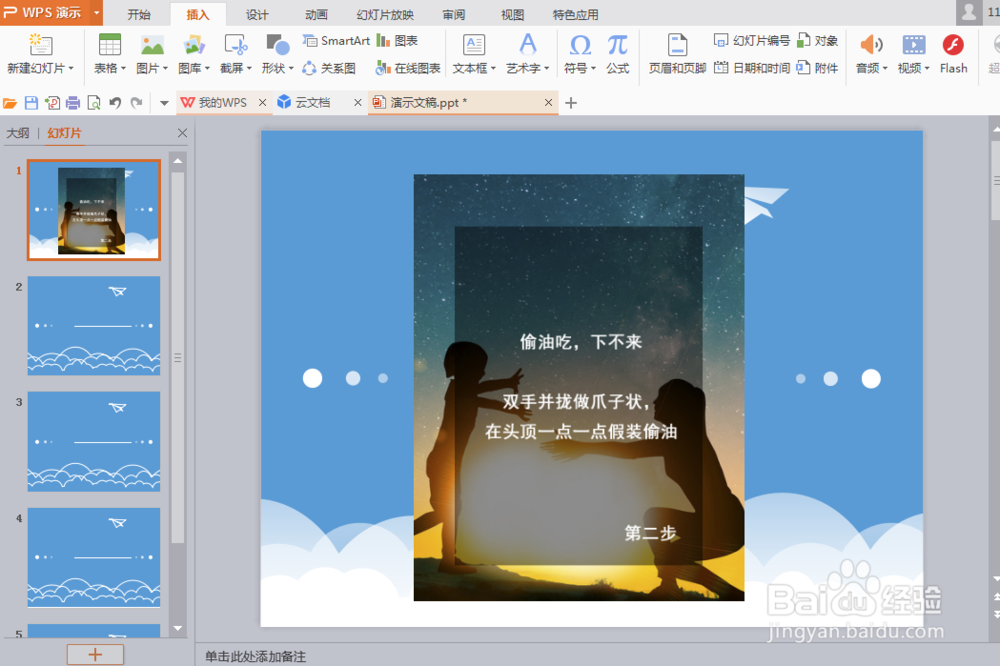Insert an 对象 object
Image resolution: width=1000 pixels, height=666 pixels.
click(818, 41)
